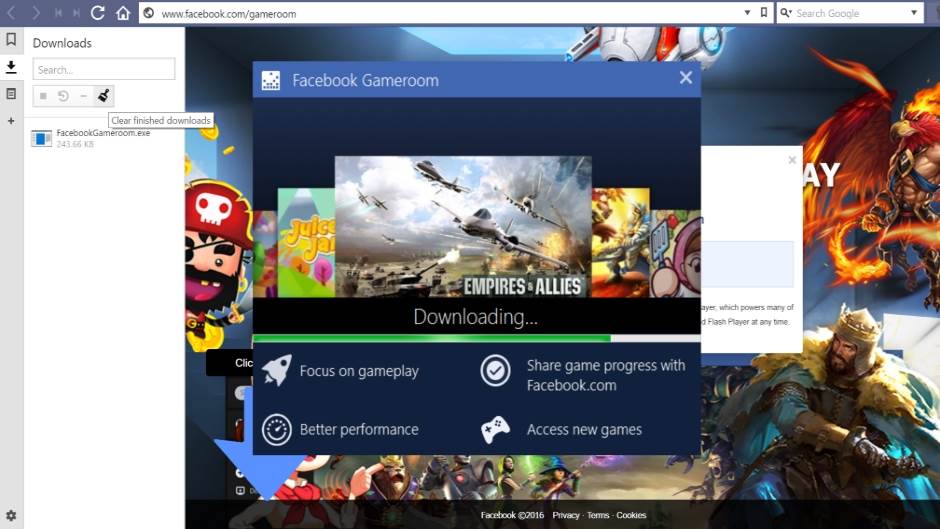Click Clear finished downloads brush icon

tap(103, 96)
